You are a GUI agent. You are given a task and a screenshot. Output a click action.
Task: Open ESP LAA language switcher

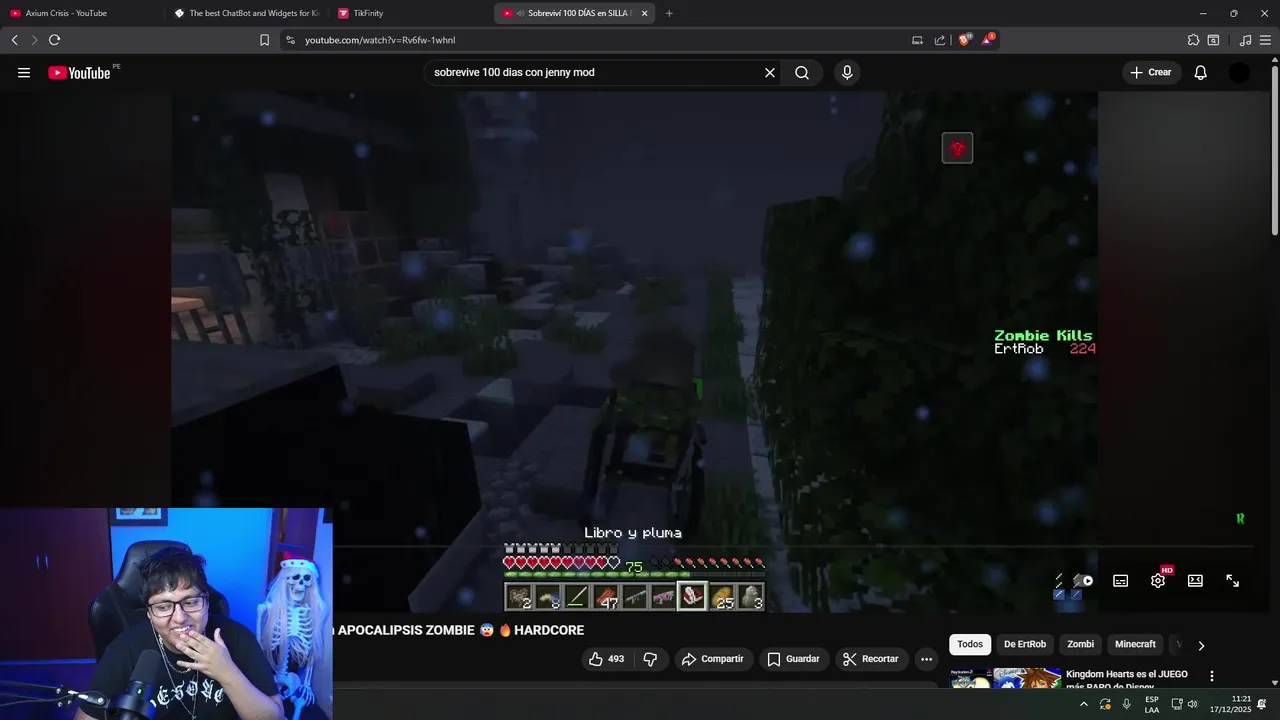1152,704
